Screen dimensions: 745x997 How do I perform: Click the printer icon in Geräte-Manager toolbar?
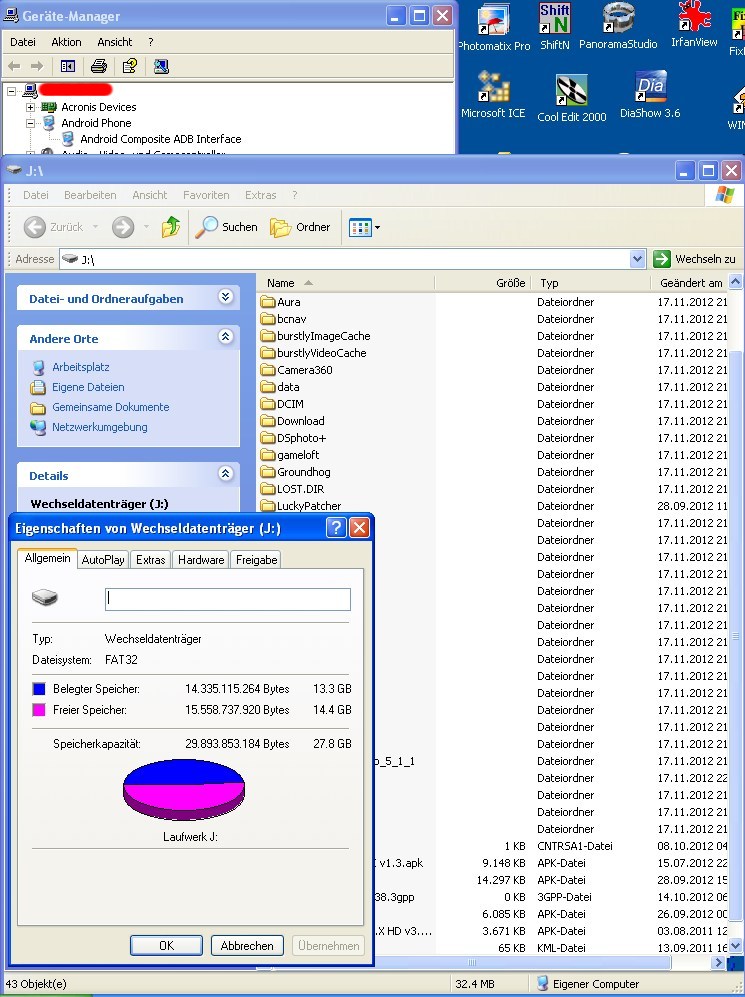(x=98, y=66)
